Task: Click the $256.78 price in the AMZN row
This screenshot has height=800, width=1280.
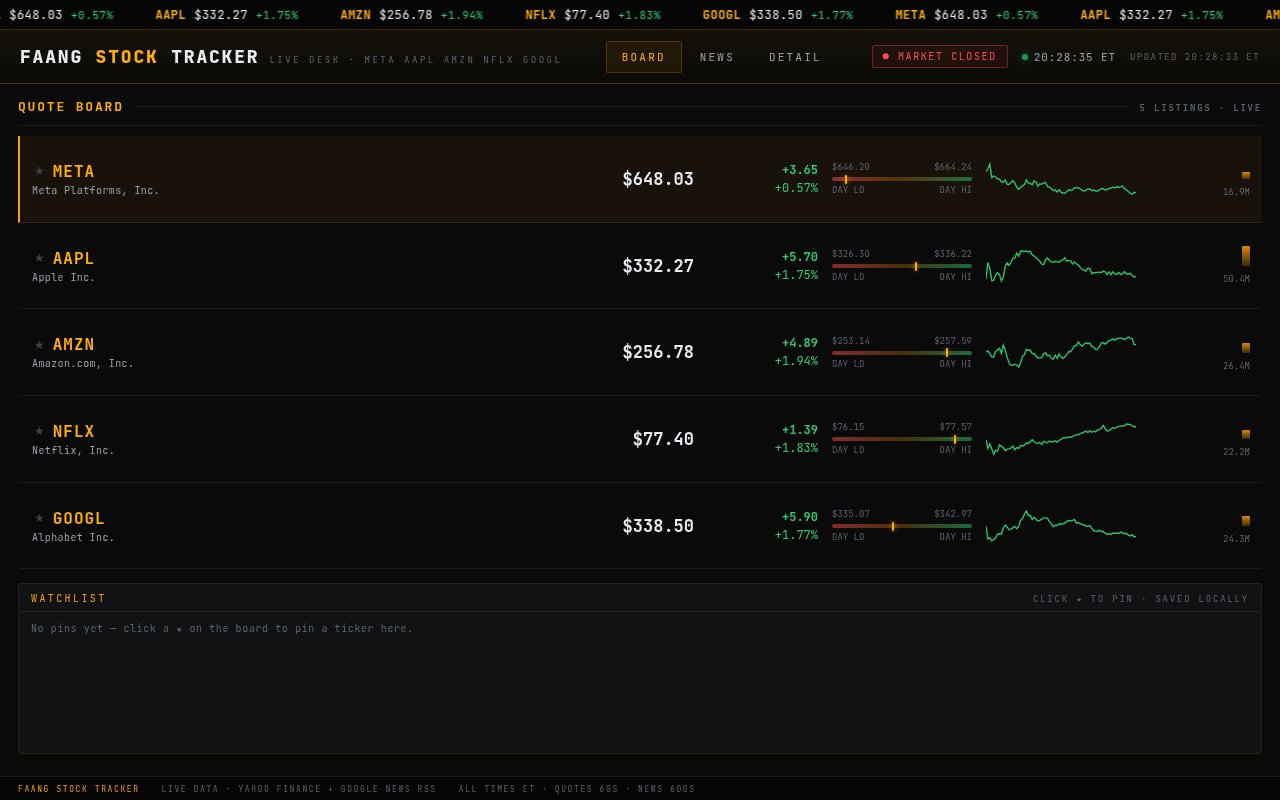Action: point(658,352)
